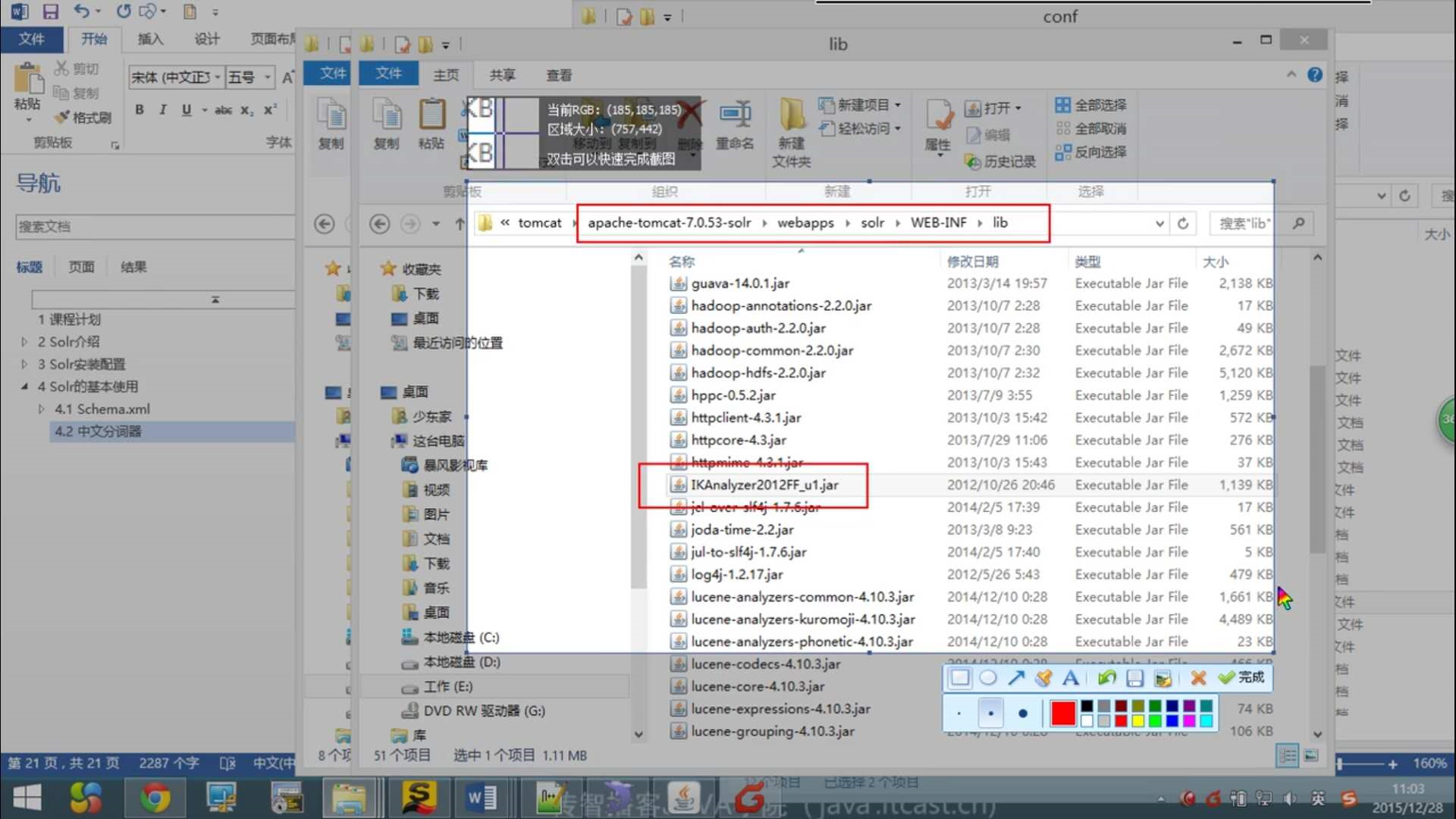The width and height of the screenshot is (1456, 819).
Task: Select the rectangle annotation tool
Action: point(960,678)
